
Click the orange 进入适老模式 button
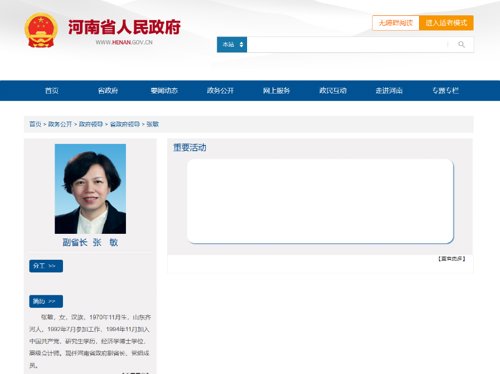coord(446,23)
